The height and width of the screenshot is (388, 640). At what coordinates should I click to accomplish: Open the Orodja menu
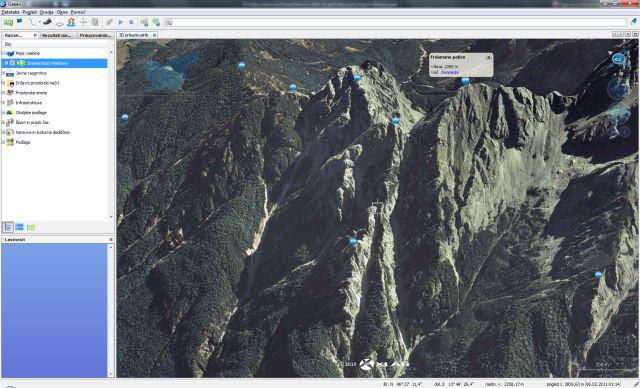tap(47, 12)
